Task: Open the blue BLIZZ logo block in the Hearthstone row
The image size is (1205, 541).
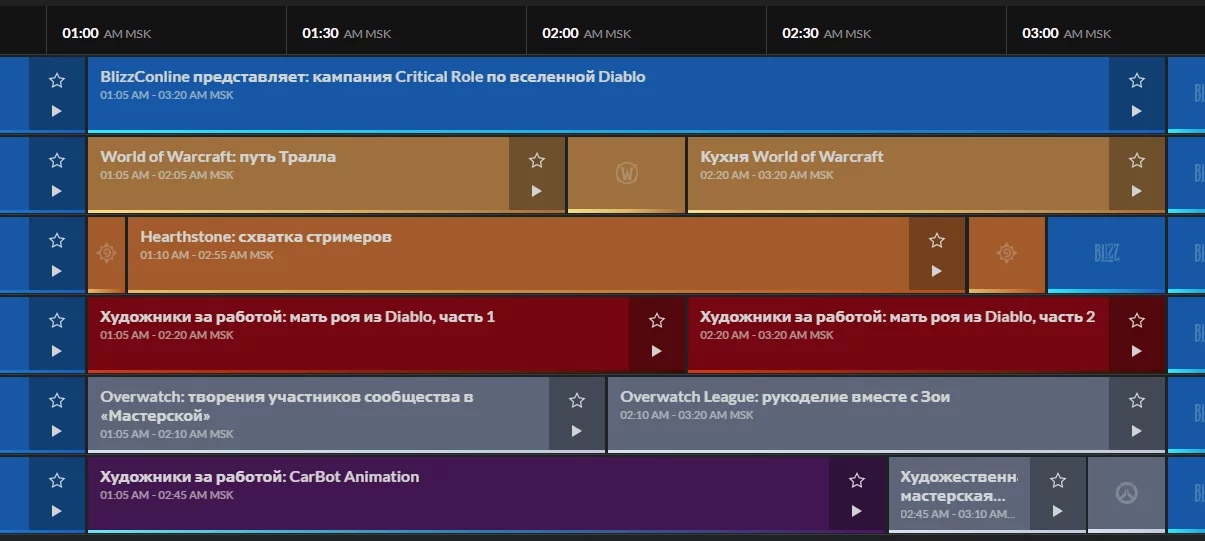Action: pos(1106,254)
